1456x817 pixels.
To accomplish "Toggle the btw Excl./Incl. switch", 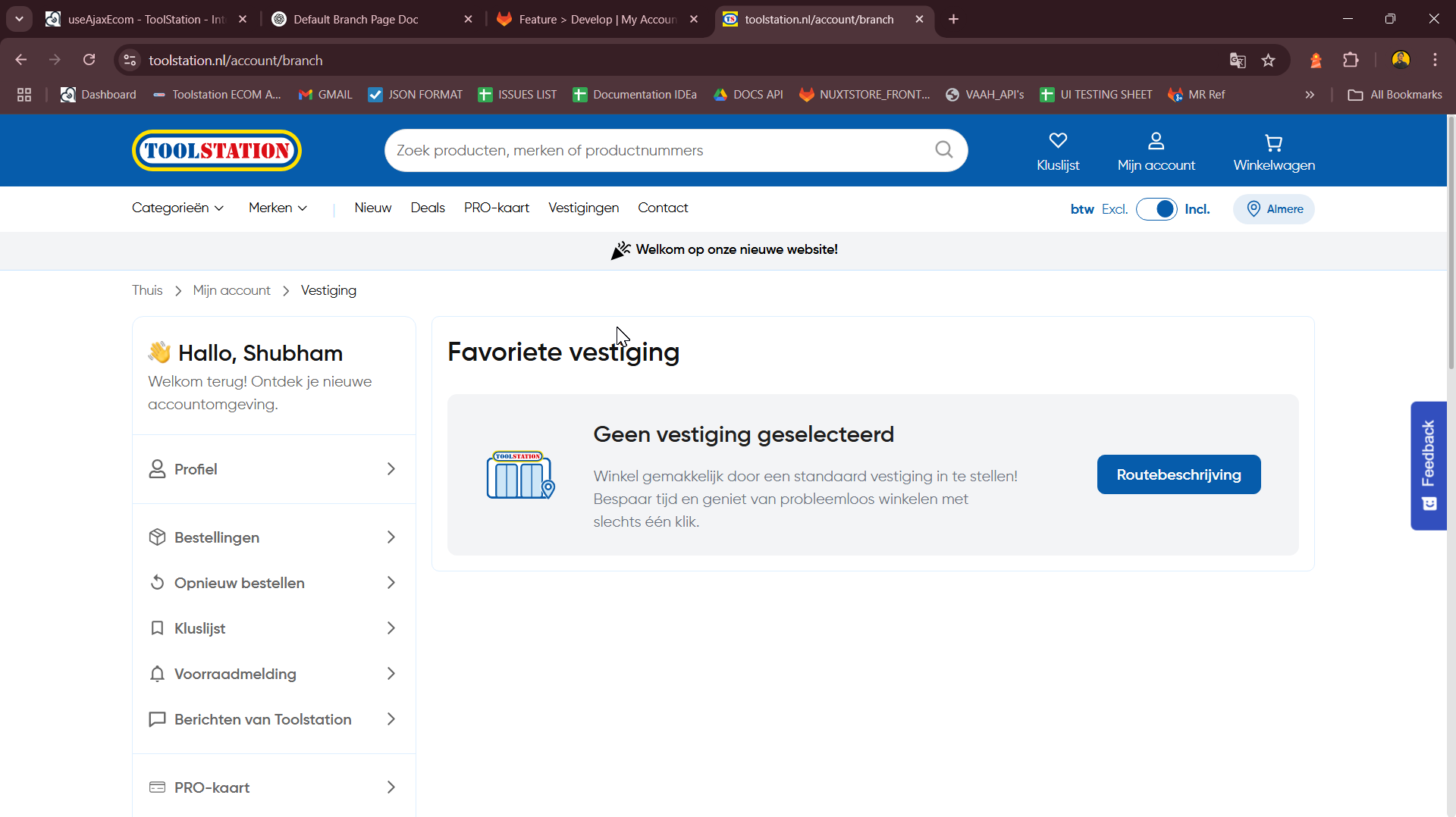I will (x=1156, y=209).
